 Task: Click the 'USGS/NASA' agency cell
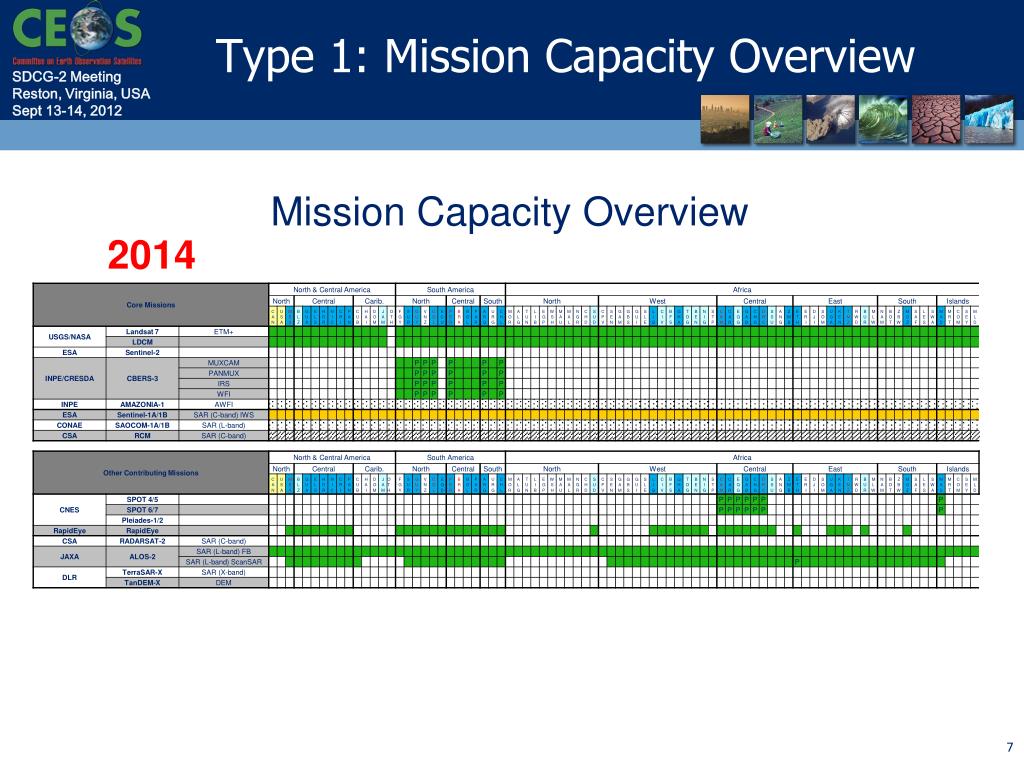coord(69,337)
